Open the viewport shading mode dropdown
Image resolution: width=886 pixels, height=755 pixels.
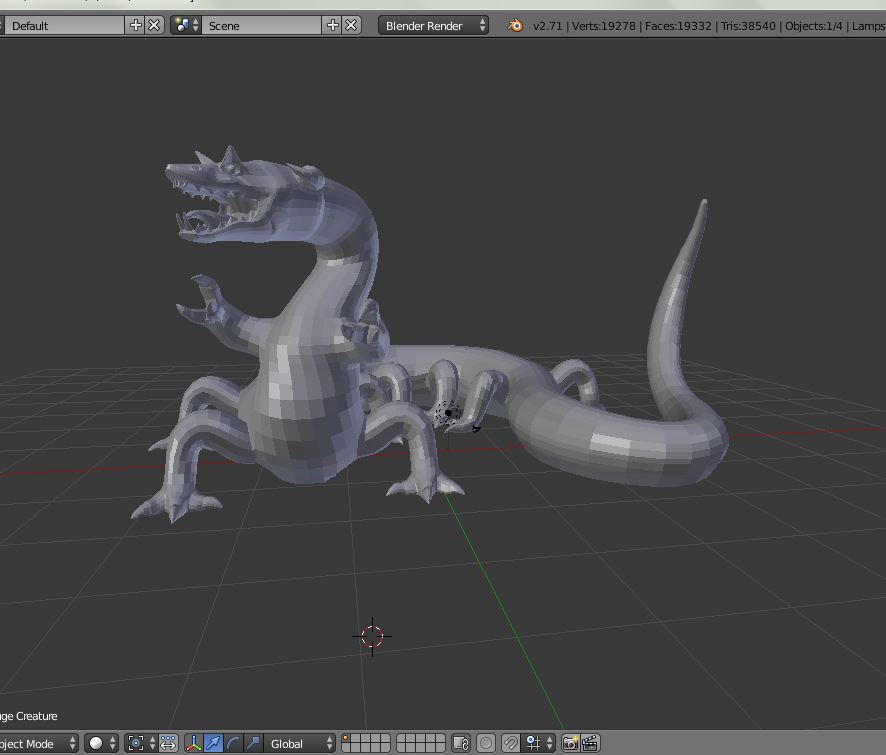(x=101, y=743)
